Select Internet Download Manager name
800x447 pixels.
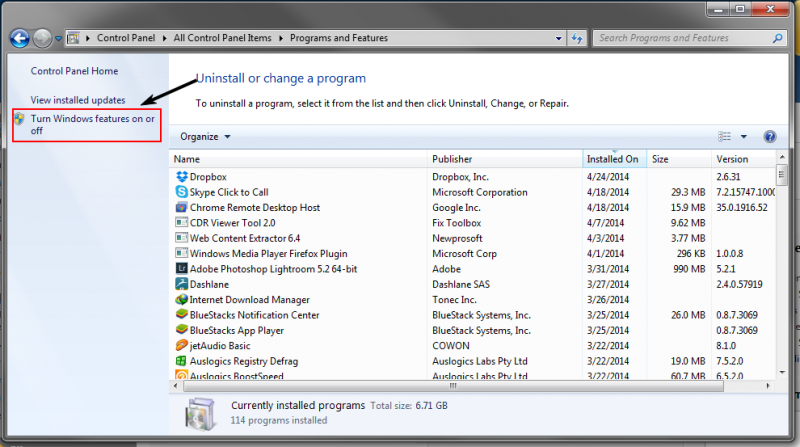coord(249,300)
